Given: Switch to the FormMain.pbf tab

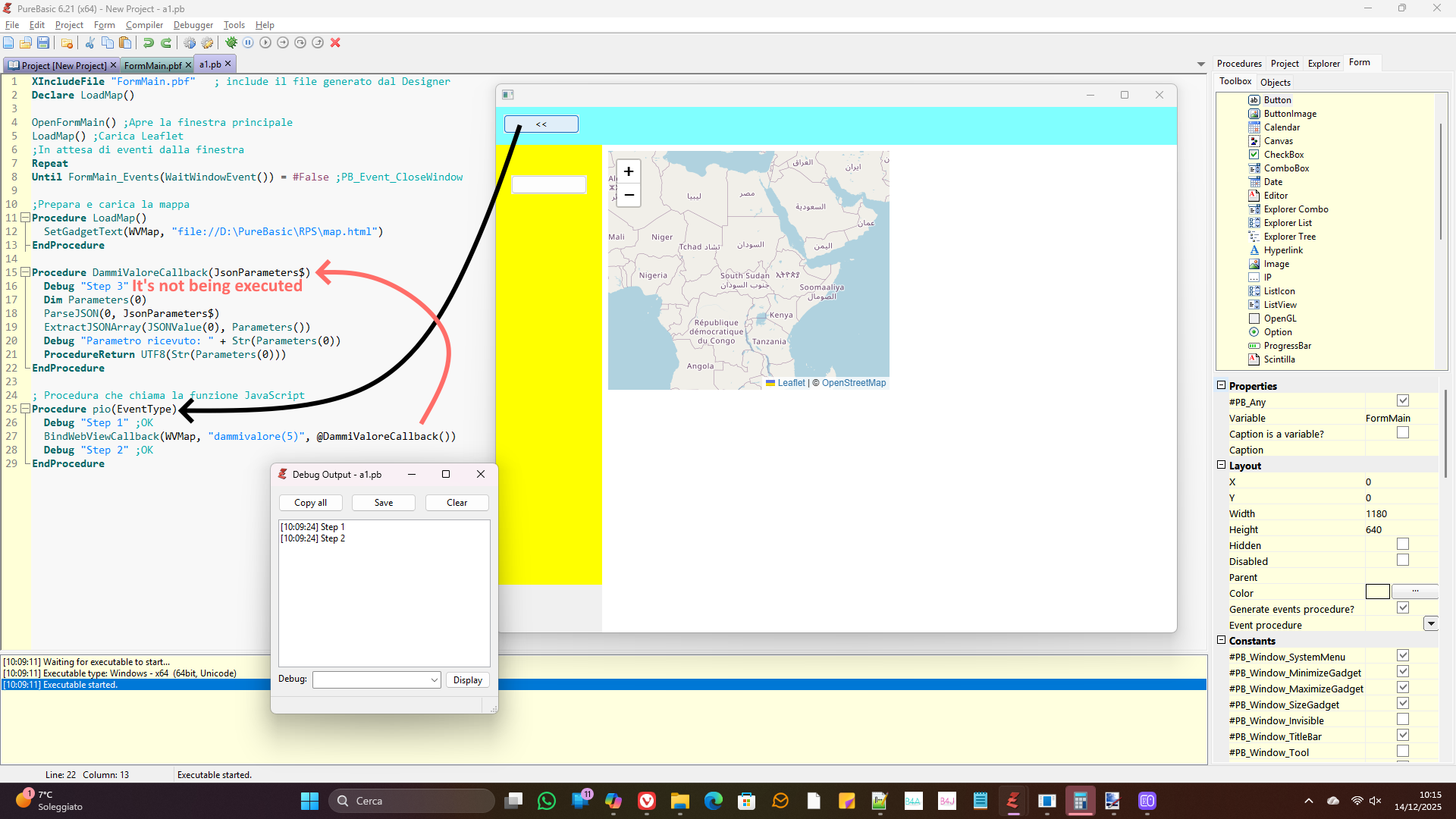Looking at the screenshot, I should [x=152, y=65].
